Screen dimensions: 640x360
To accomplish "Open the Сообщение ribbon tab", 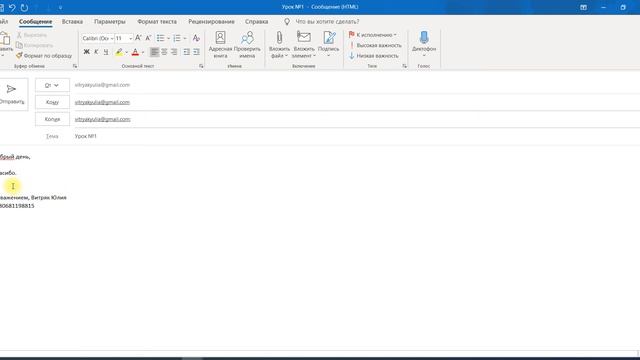I will (36, 22).
